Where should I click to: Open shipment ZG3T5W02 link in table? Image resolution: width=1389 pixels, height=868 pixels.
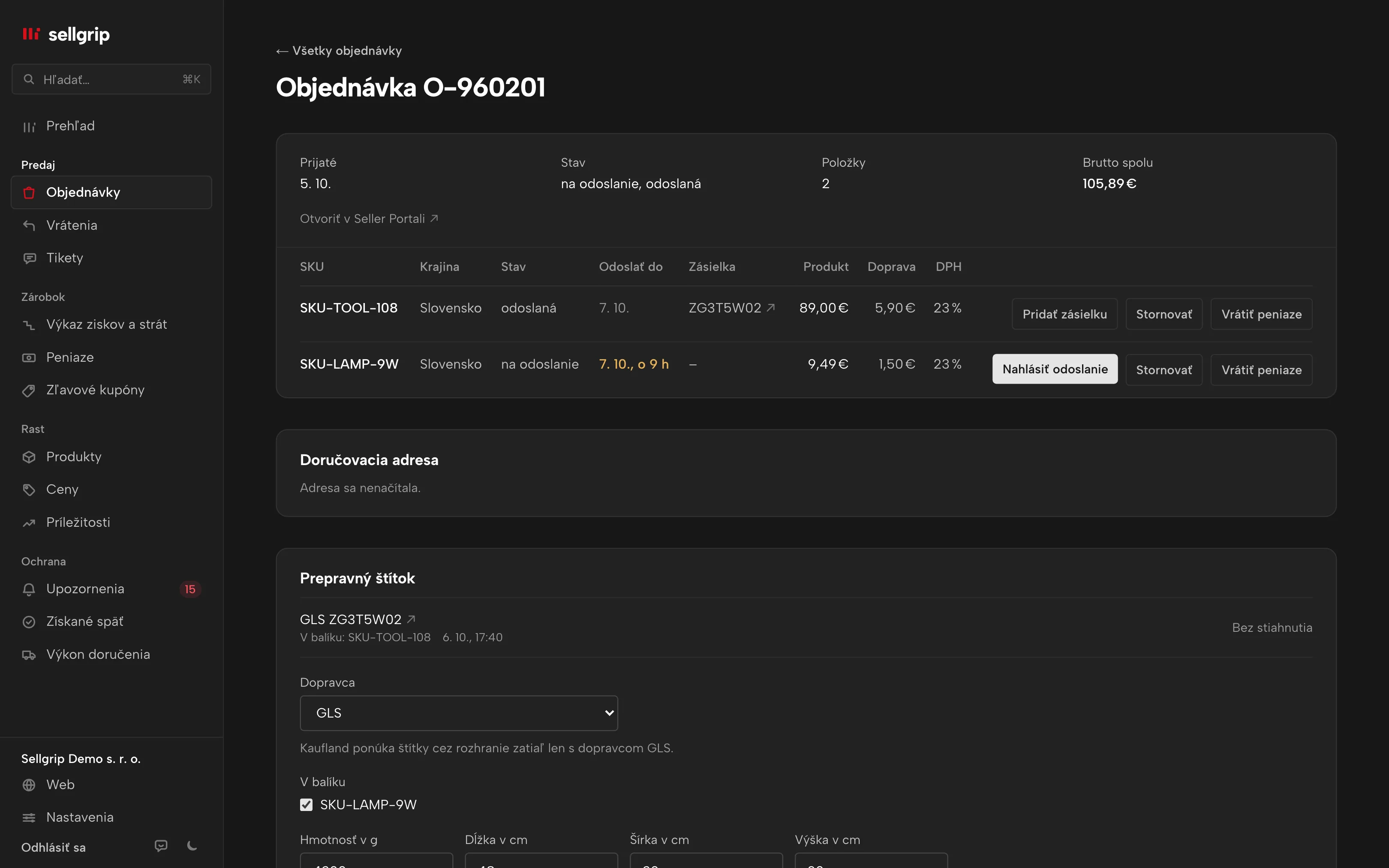click(732, 308)
